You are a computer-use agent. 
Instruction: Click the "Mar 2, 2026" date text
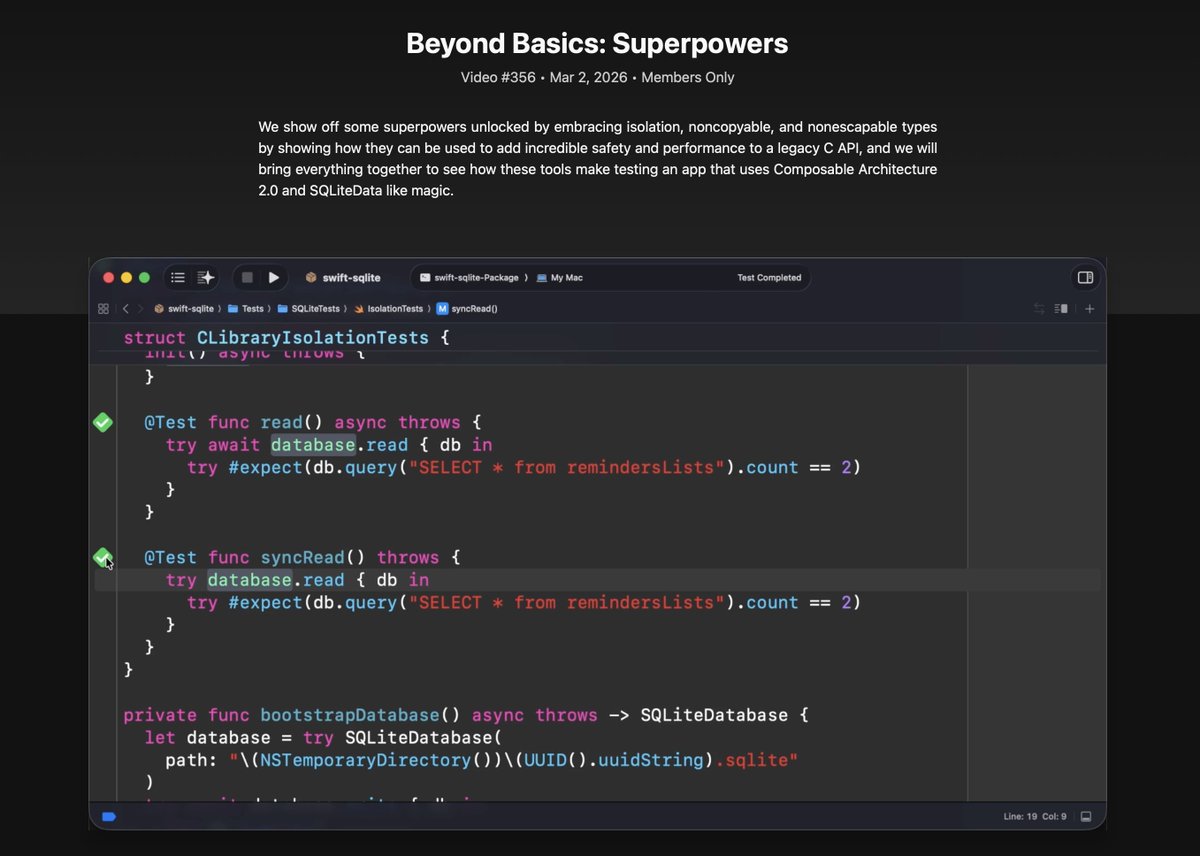point(588,77)
